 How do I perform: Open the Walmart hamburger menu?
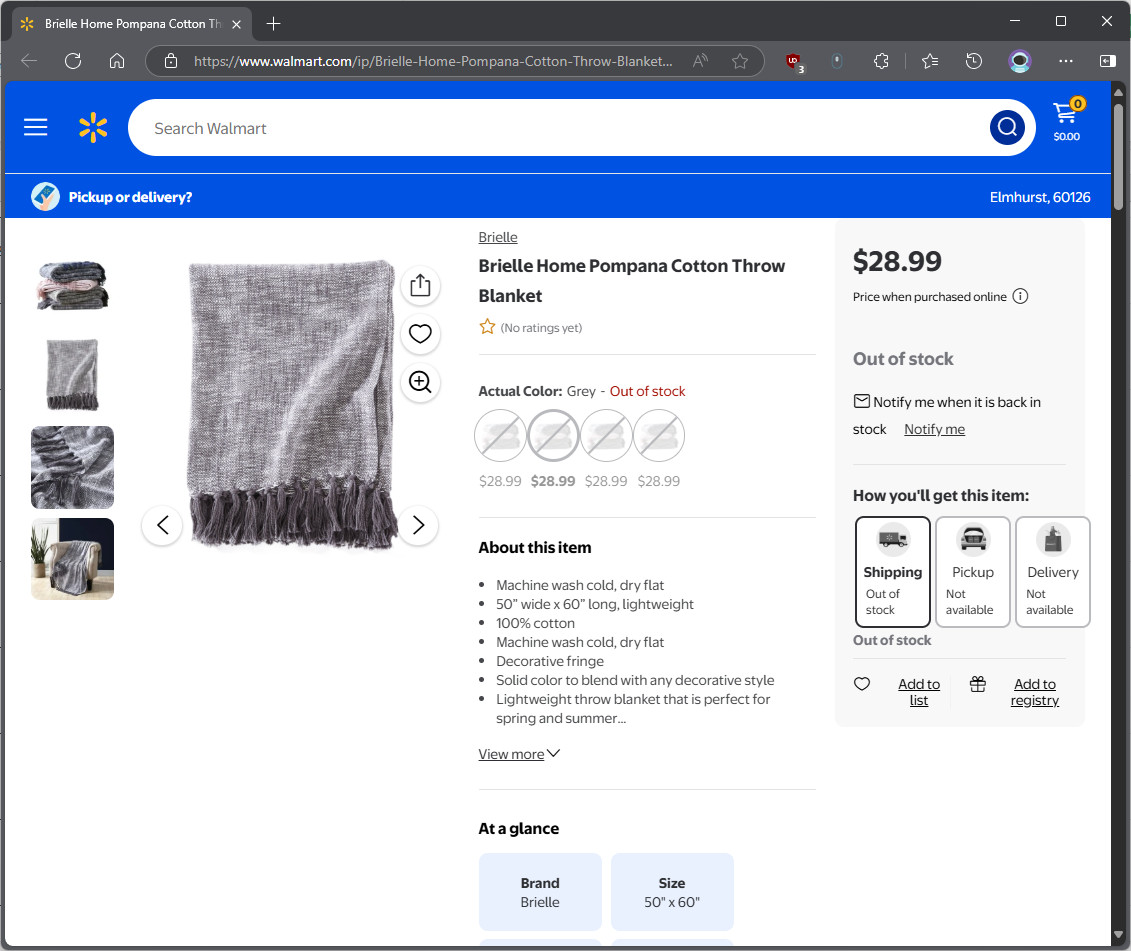coord(35,128)
